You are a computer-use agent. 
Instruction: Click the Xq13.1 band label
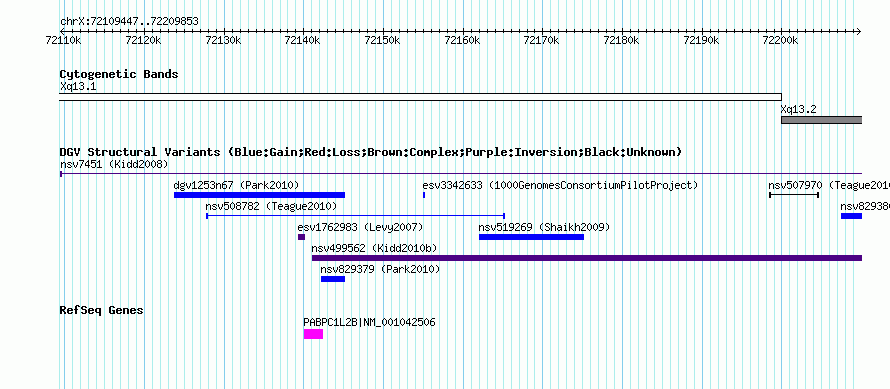click(x=77, y=87)
